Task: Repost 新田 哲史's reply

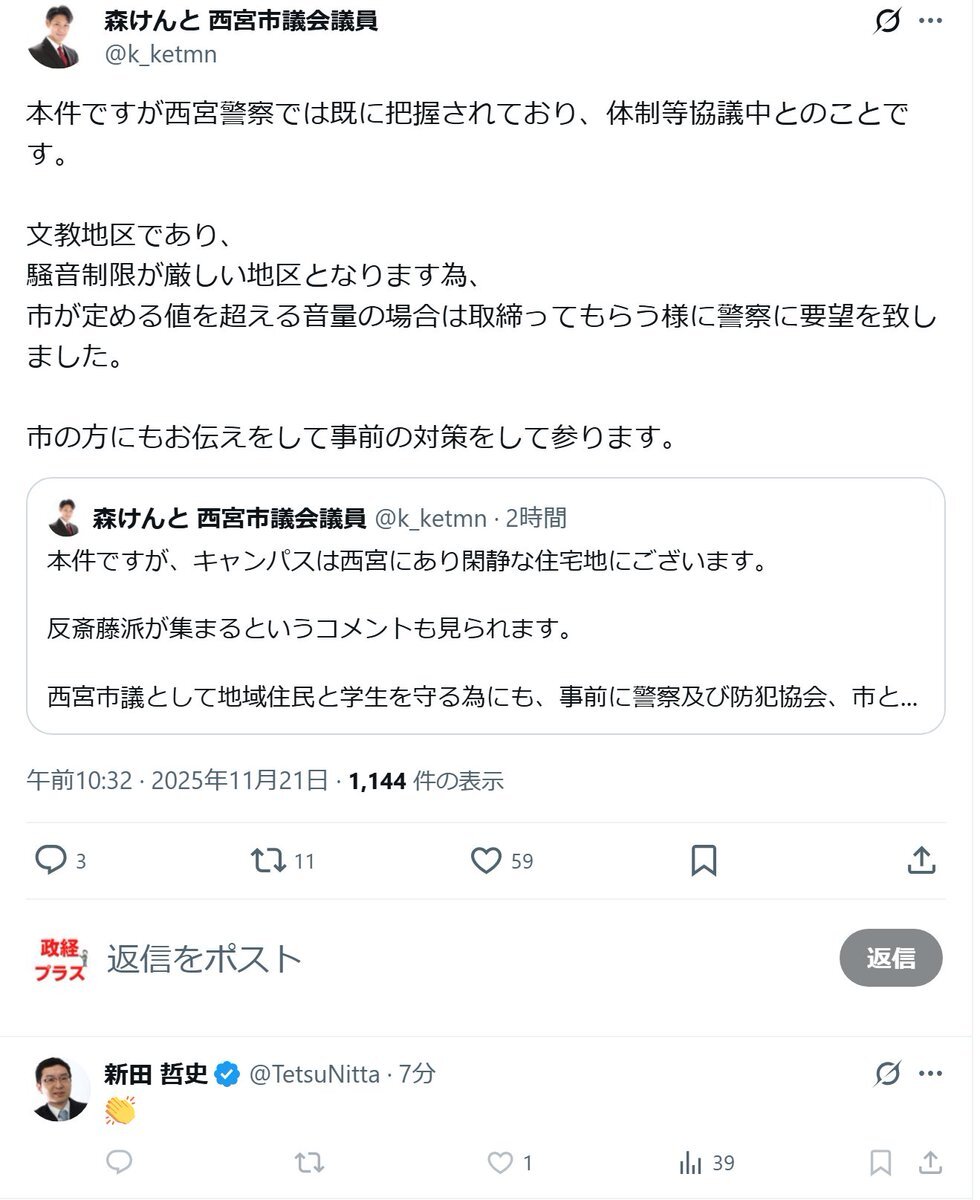Action: pos(309,1162)
